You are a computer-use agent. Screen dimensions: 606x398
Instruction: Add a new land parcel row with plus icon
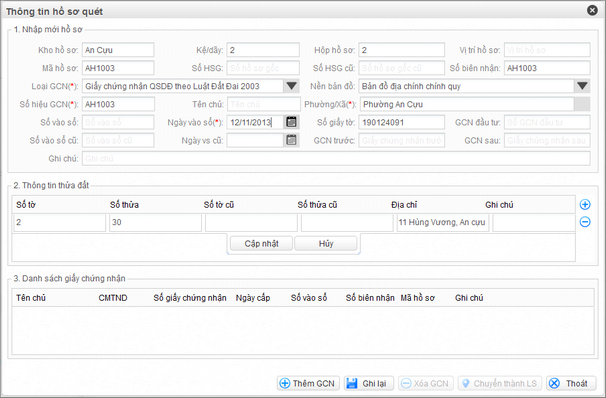point(585,204)
